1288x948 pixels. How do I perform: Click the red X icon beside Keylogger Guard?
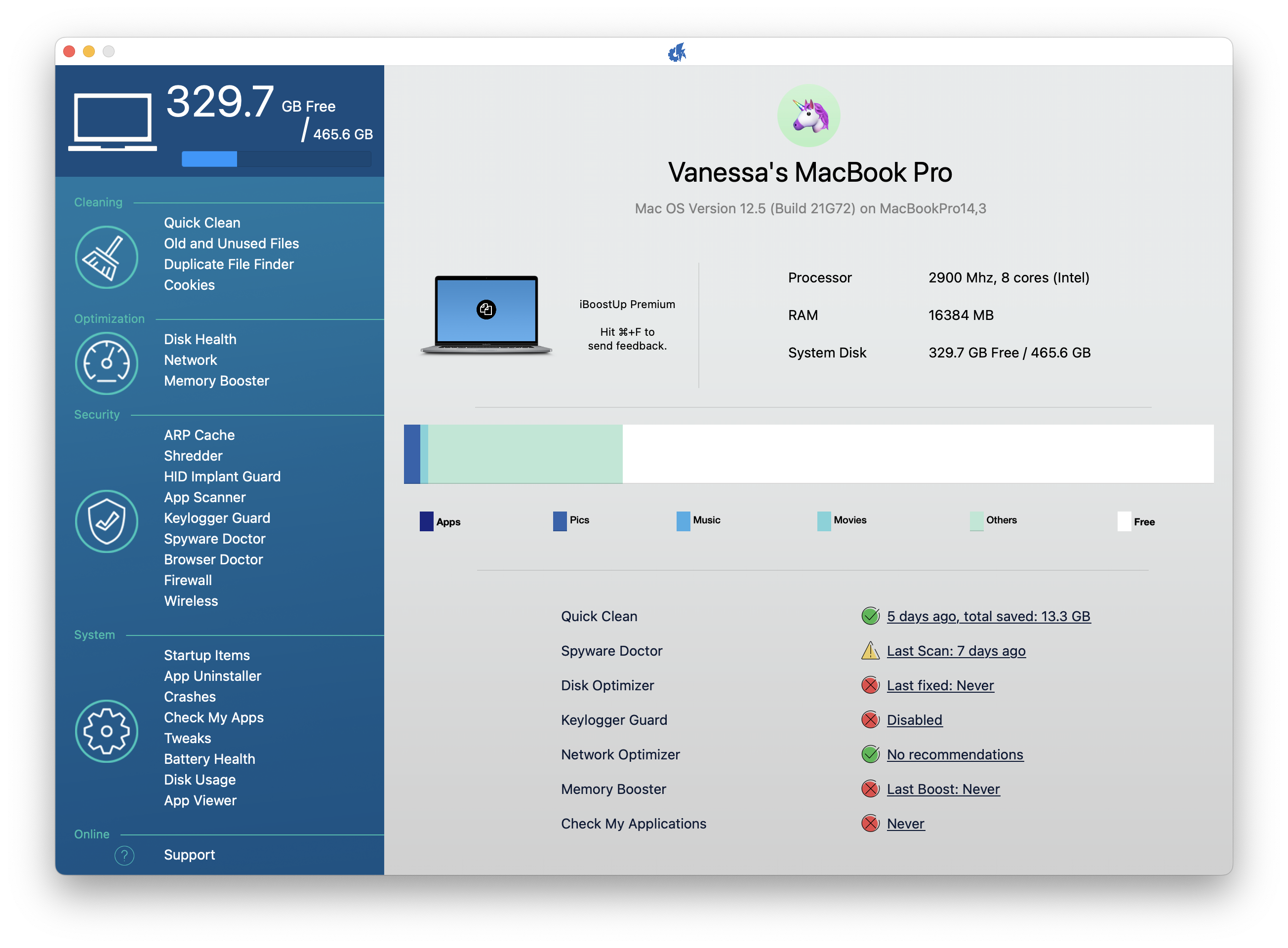click(x=870, y=719)
